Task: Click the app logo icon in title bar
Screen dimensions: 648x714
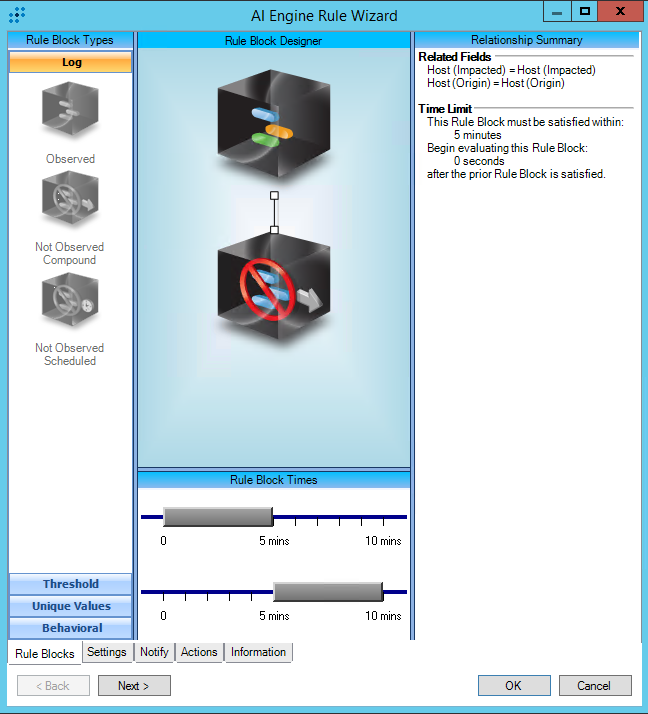Action: [x=17, y=14]
